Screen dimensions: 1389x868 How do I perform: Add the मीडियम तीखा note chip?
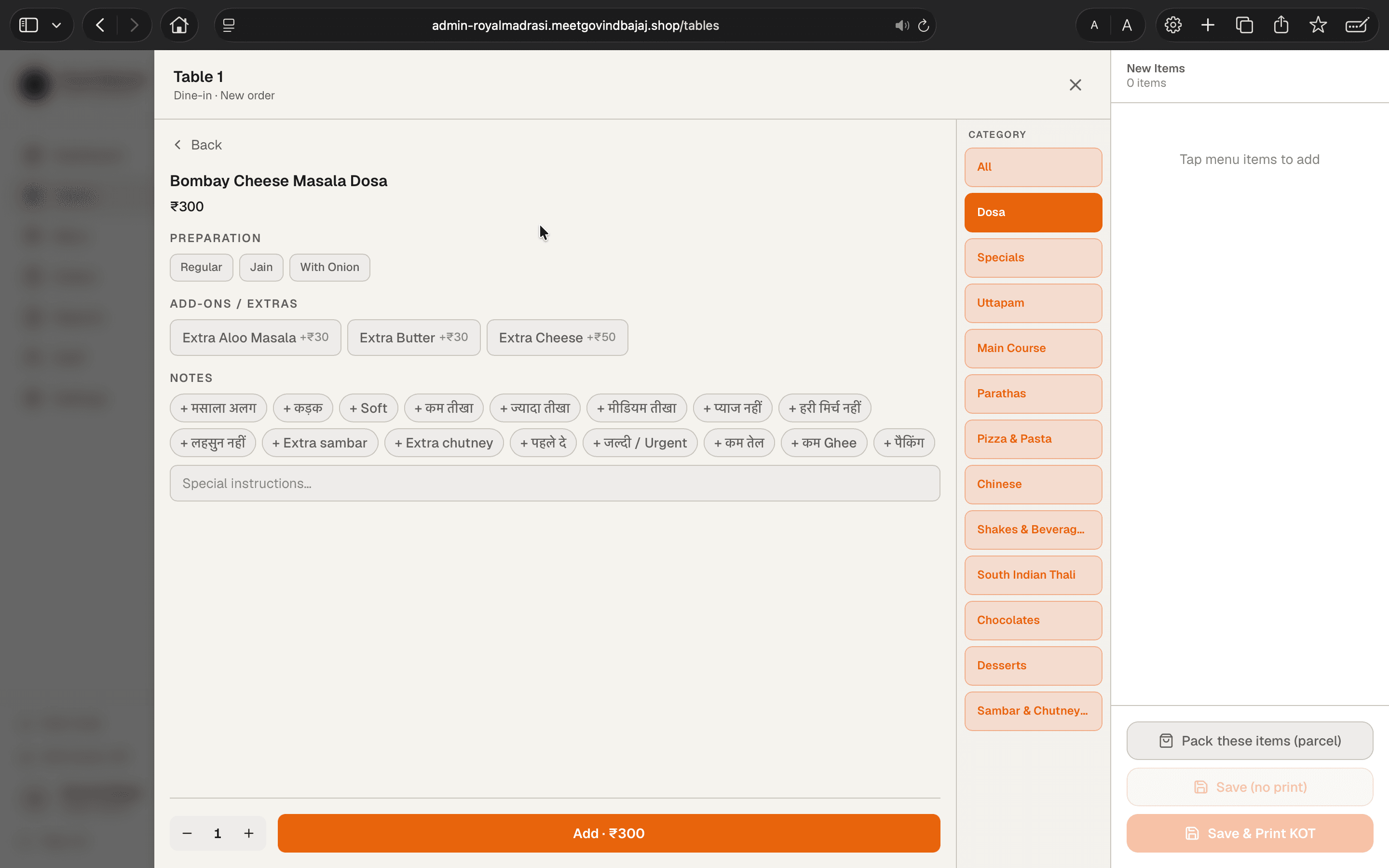[637, 408]
